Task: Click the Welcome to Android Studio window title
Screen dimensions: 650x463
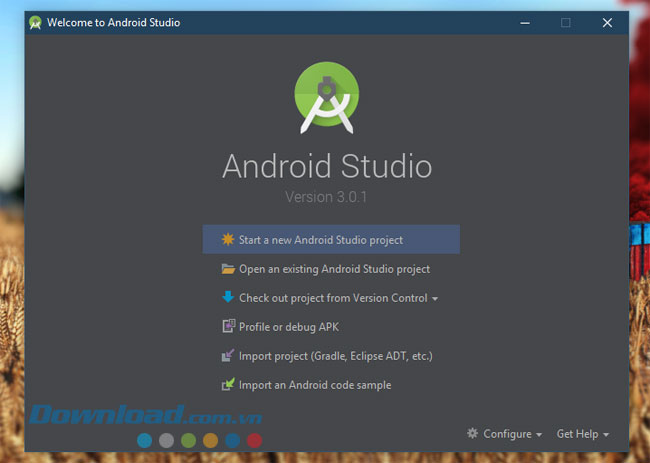Action: click(114, 22)
